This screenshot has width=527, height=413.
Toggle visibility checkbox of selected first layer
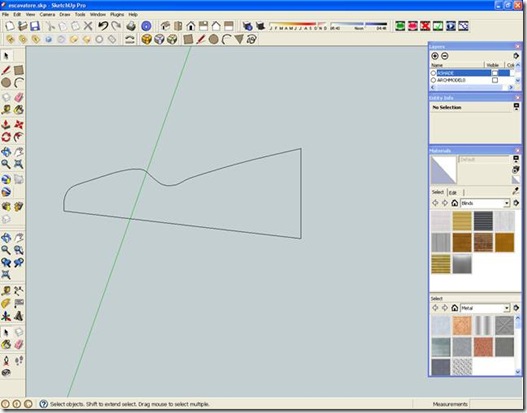tap(495, 73)
